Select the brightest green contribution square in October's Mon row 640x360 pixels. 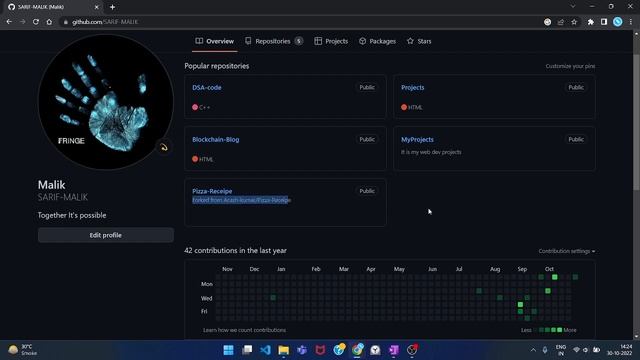click(554, 277)
